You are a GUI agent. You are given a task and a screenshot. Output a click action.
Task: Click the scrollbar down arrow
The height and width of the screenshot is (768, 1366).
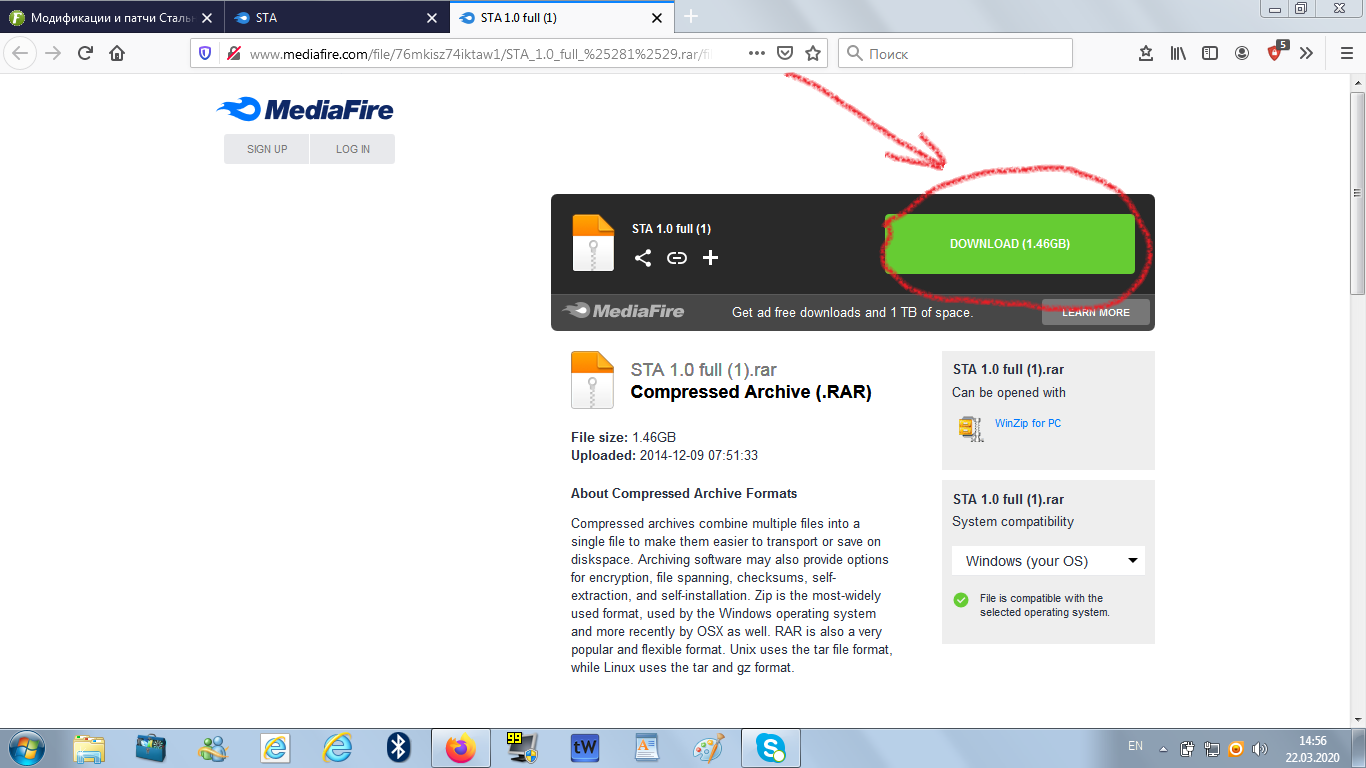pyautogui.click(x=1357, y=719)
